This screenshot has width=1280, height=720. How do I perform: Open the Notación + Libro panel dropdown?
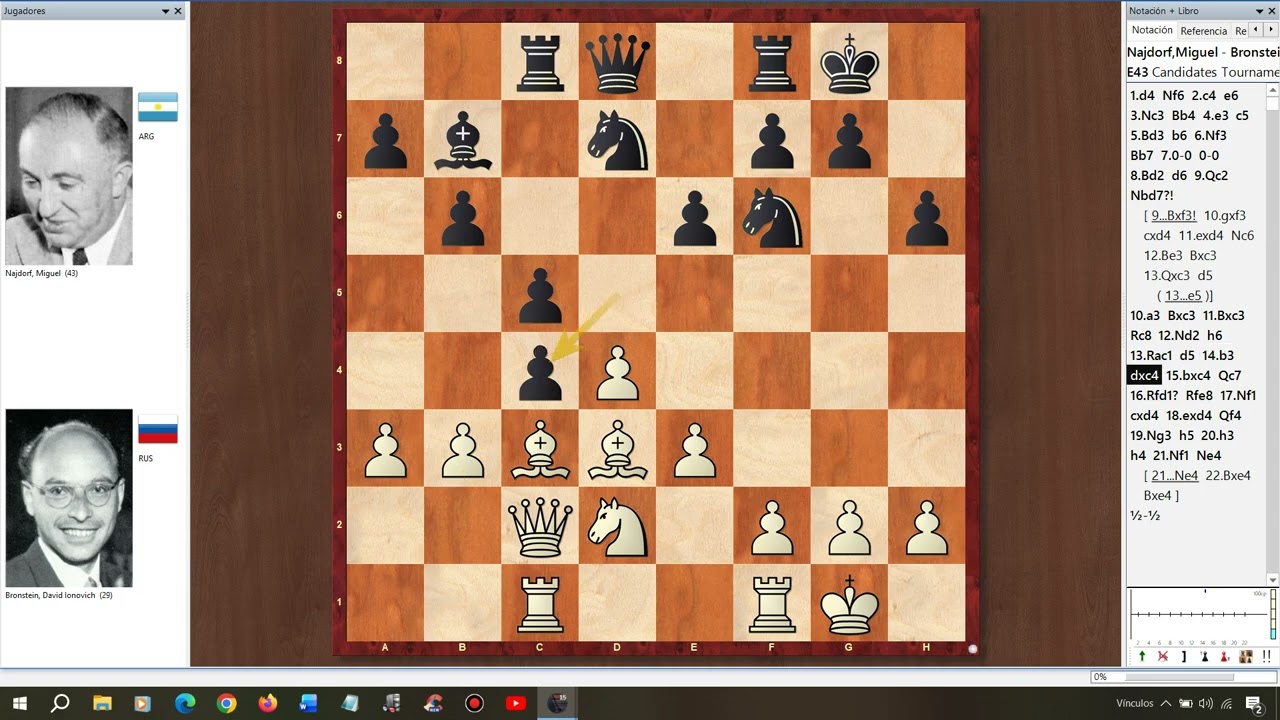click(x=1259, y=11)
